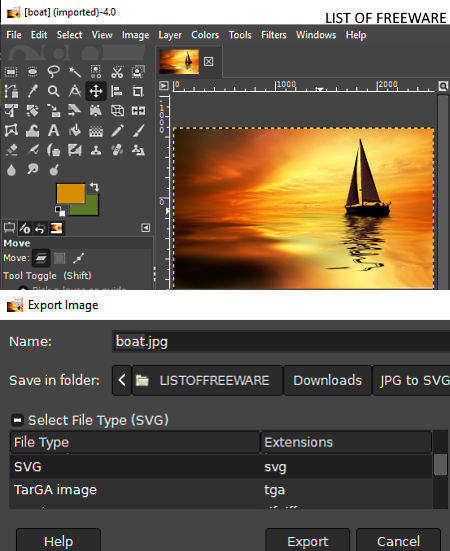Reset colors to black and white
The height and width of the screenshot is (551, 450).
tap(60, 211)
